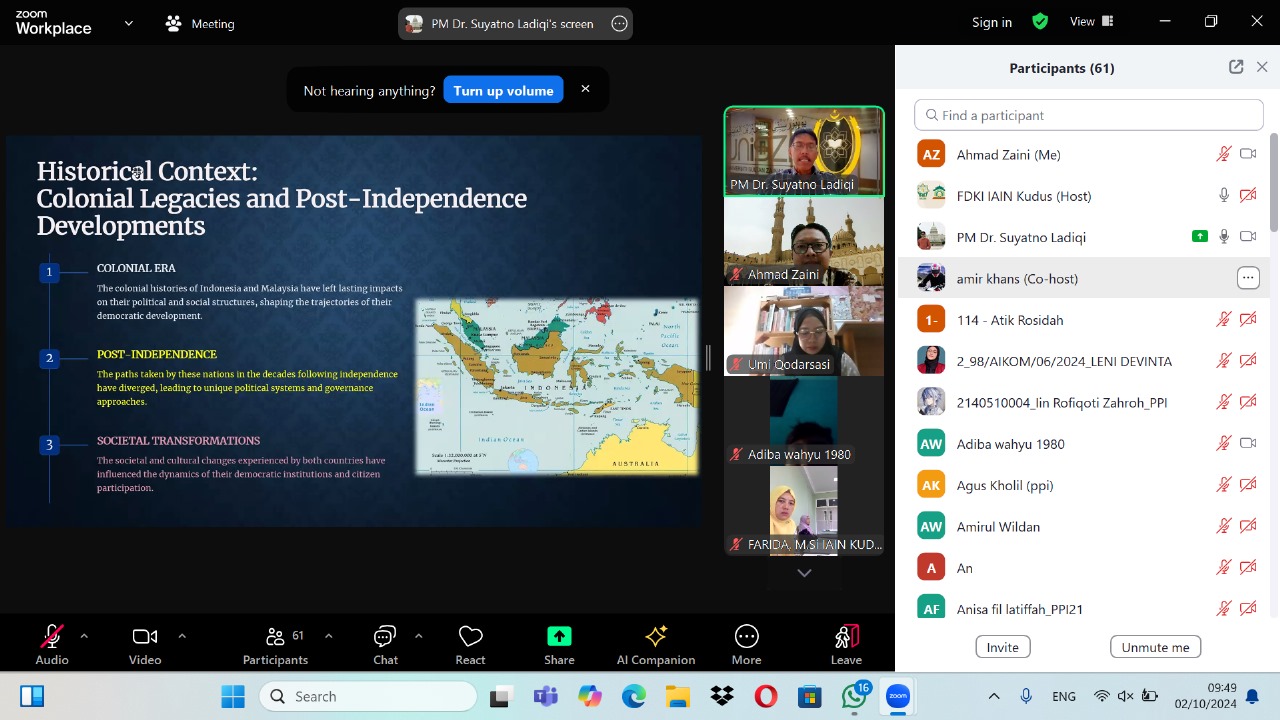Click Invite button
Viewport: 1280px width, 720px height.
click(x=1003, y=647)
